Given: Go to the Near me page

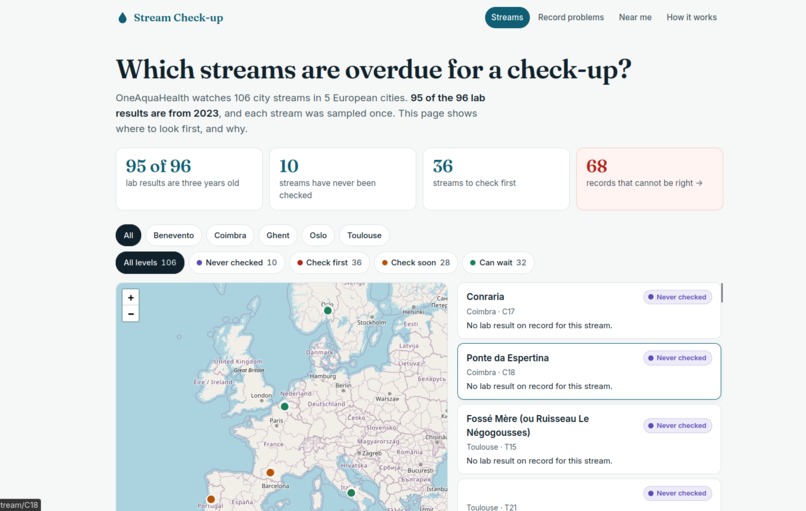Looking at the screenshot, I should (635, 17).
